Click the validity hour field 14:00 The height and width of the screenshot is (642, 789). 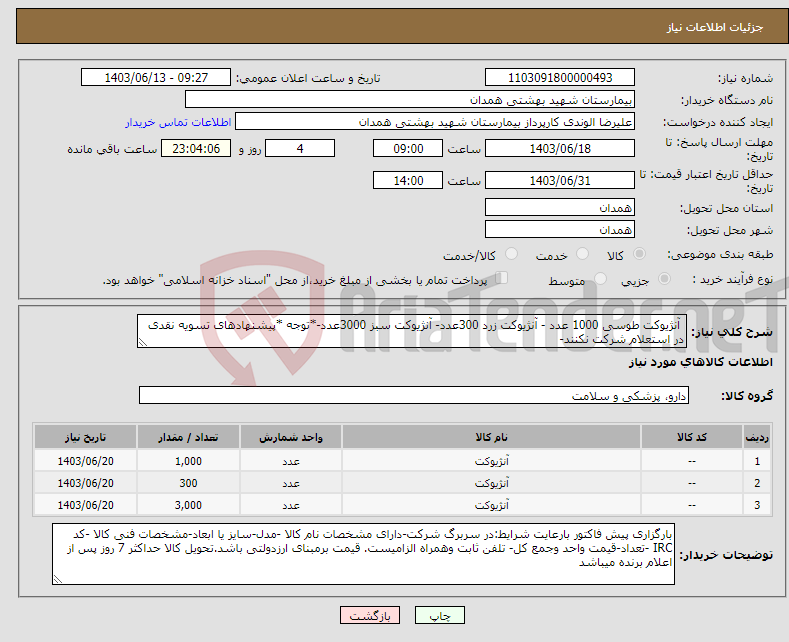[x=408, y=180]
